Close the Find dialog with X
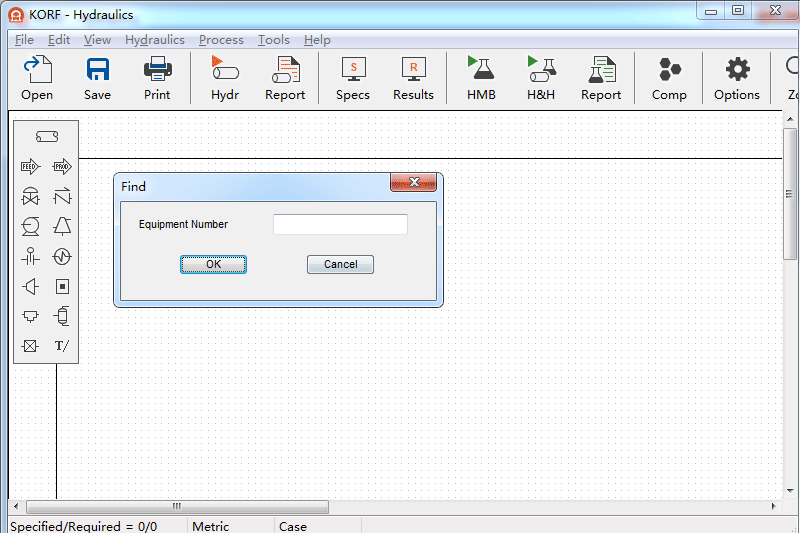The width and height of the screenshot is (800, 533). [x=414, y=182]
